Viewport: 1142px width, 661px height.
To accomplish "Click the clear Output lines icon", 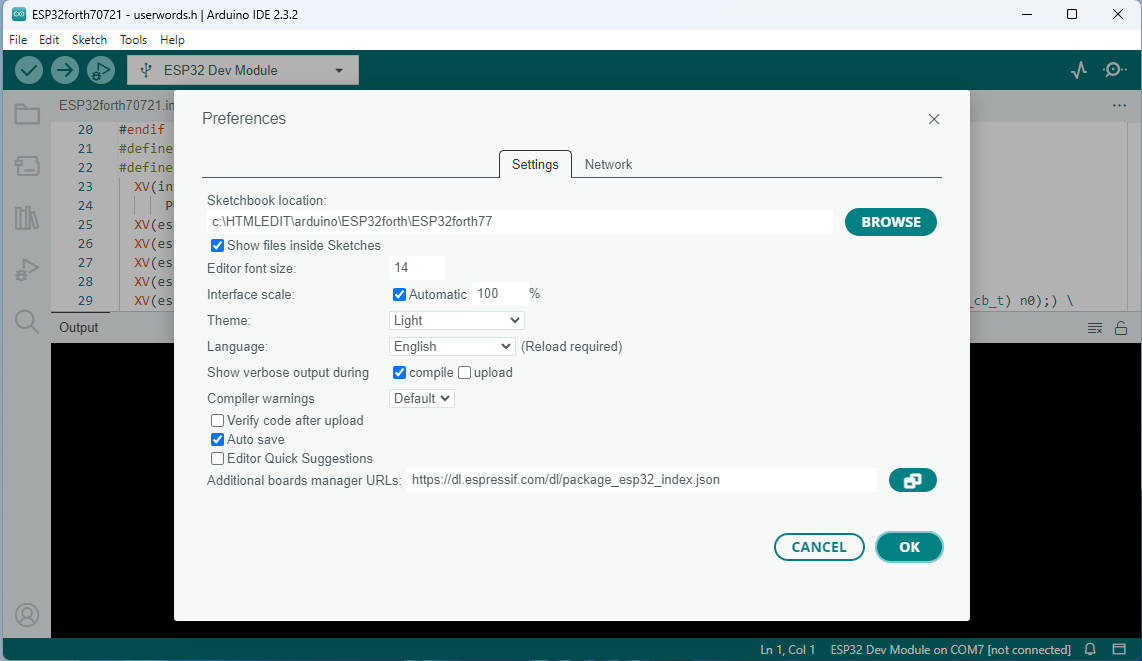I will click(1095, 328).
